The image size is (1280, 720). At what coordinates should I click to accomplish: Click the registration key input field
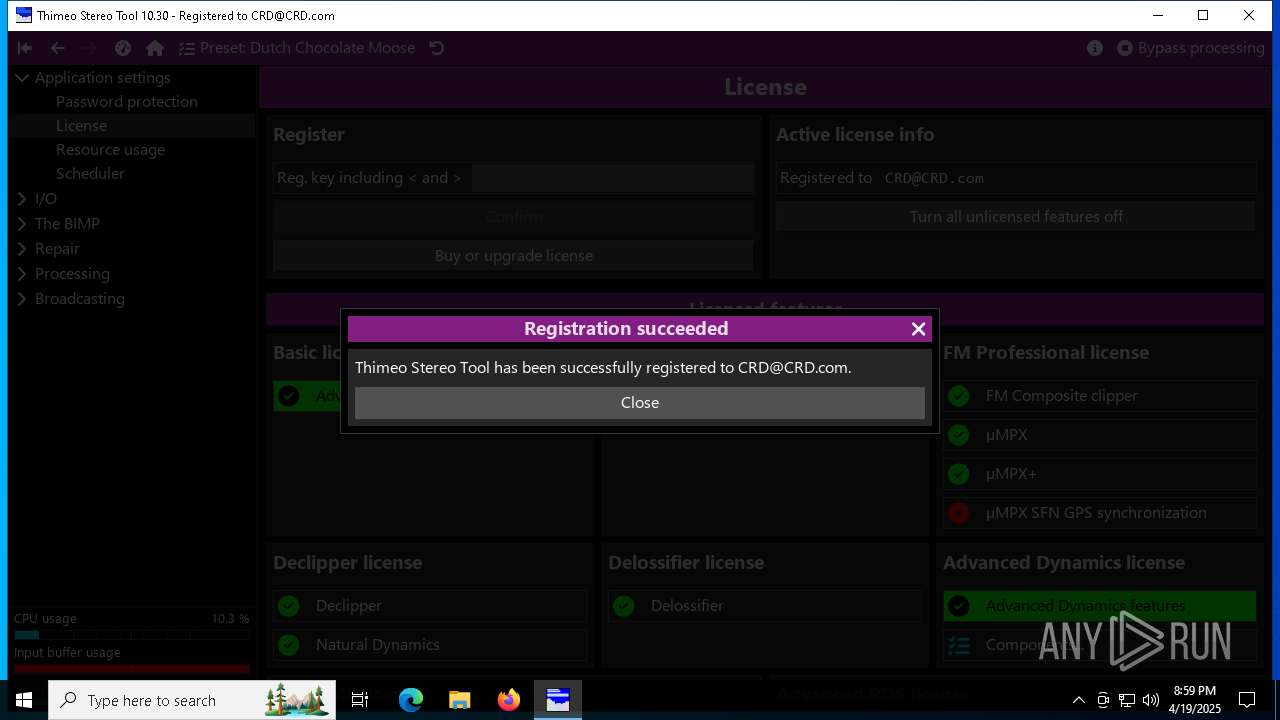tap(612, 178)
